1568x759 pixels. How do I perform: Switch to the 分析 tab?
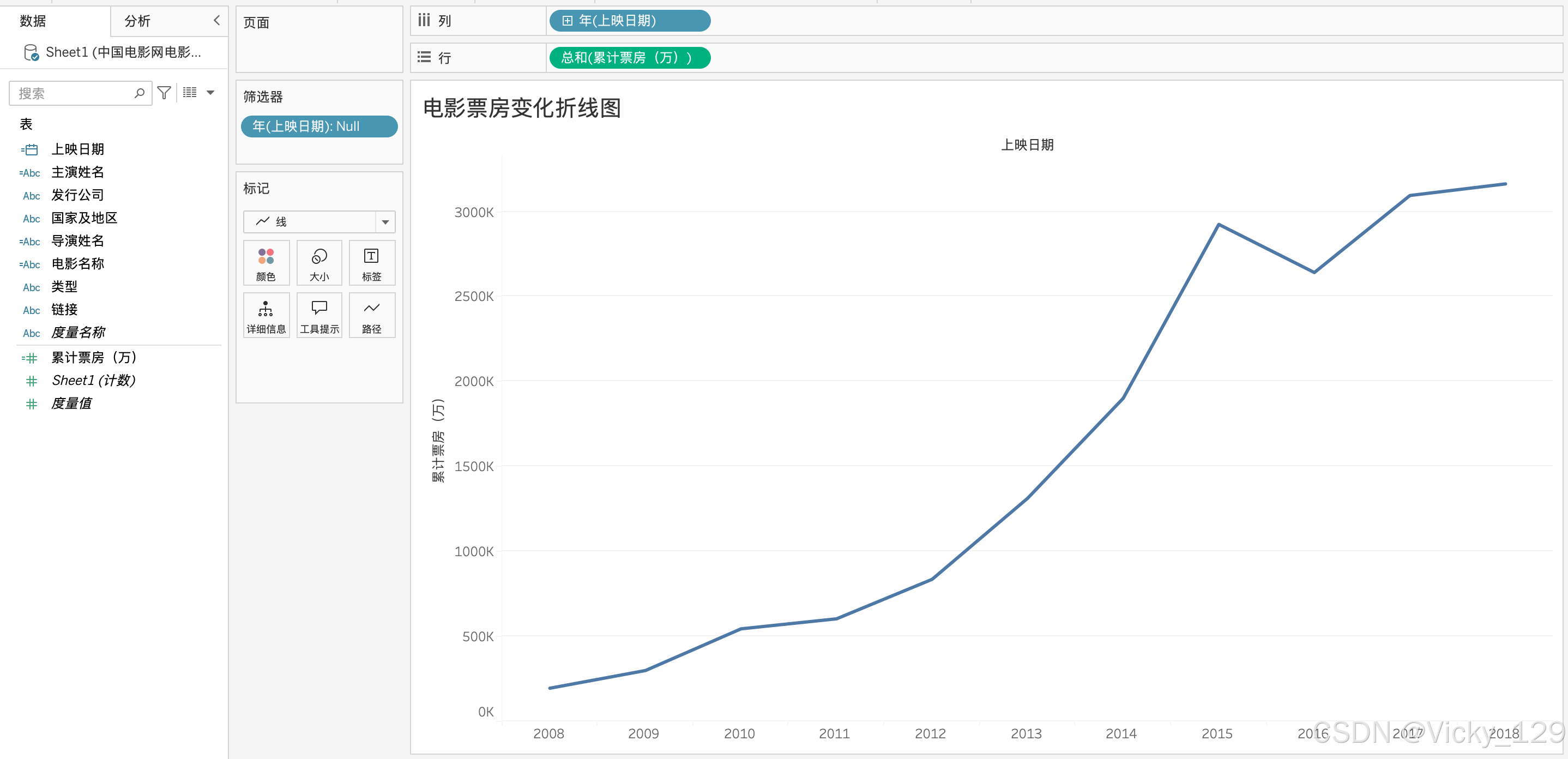click(137, 21)
